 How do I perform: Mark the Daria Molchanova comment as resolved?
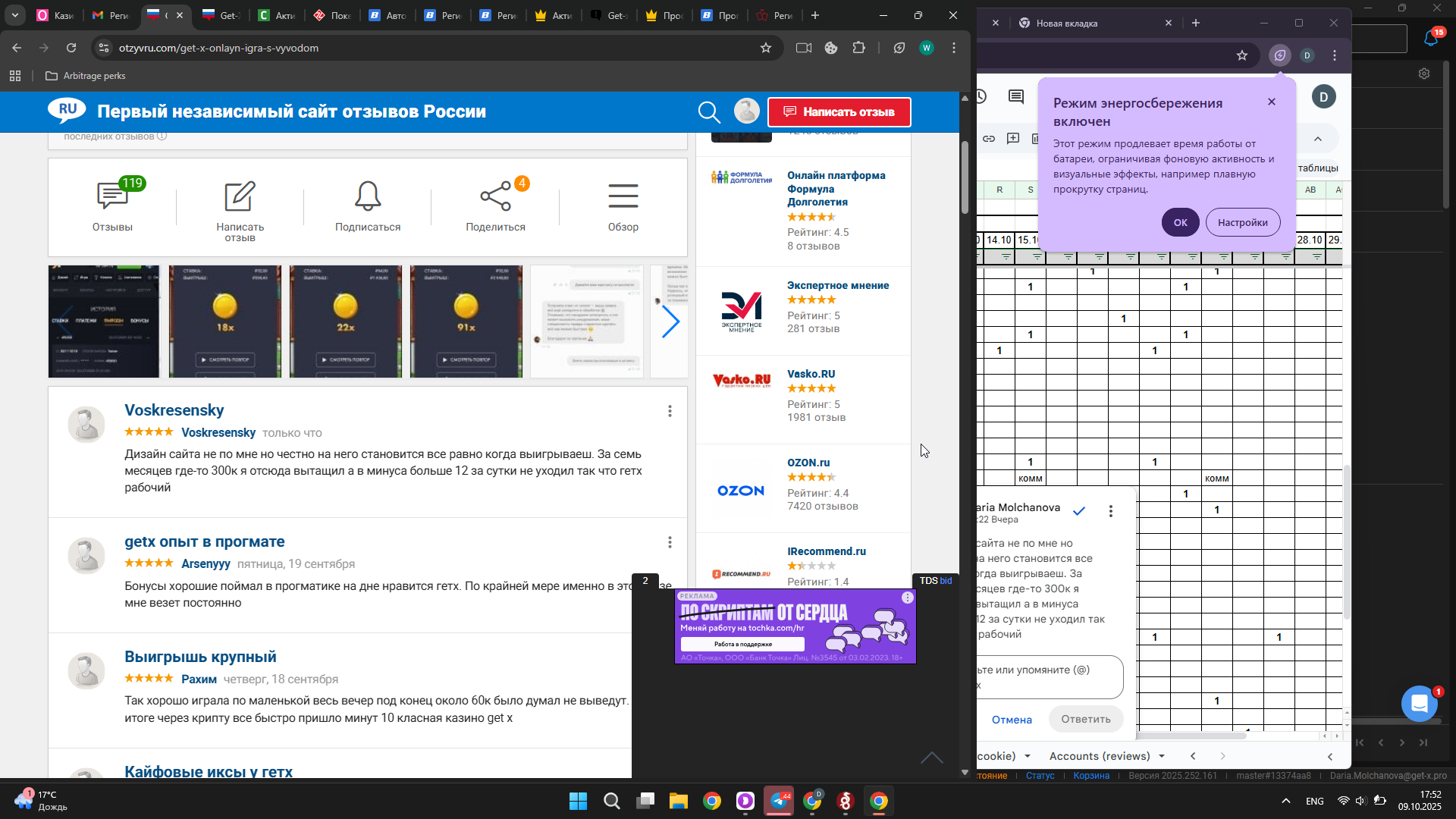click(x=1079, y=511)
